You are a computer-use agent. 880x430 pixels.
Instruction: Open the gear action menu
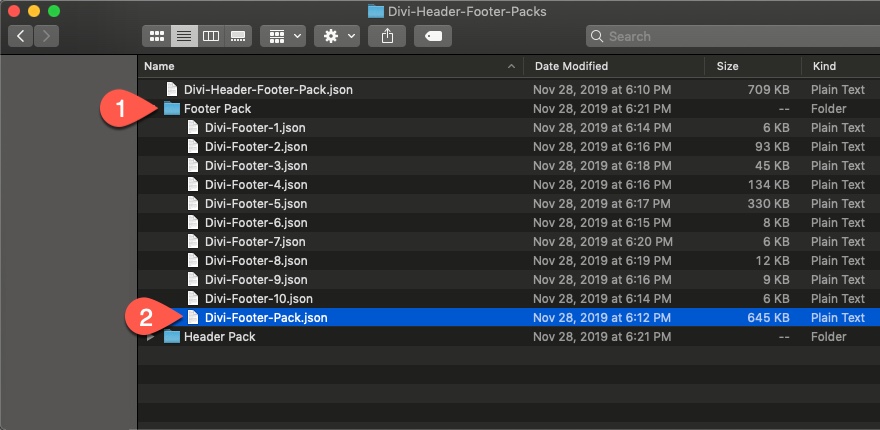pyautogui.click(x=337, y=36)
